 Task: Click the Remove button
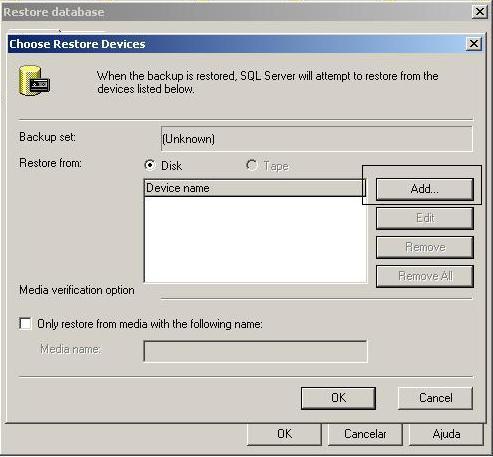coord(425,247)
